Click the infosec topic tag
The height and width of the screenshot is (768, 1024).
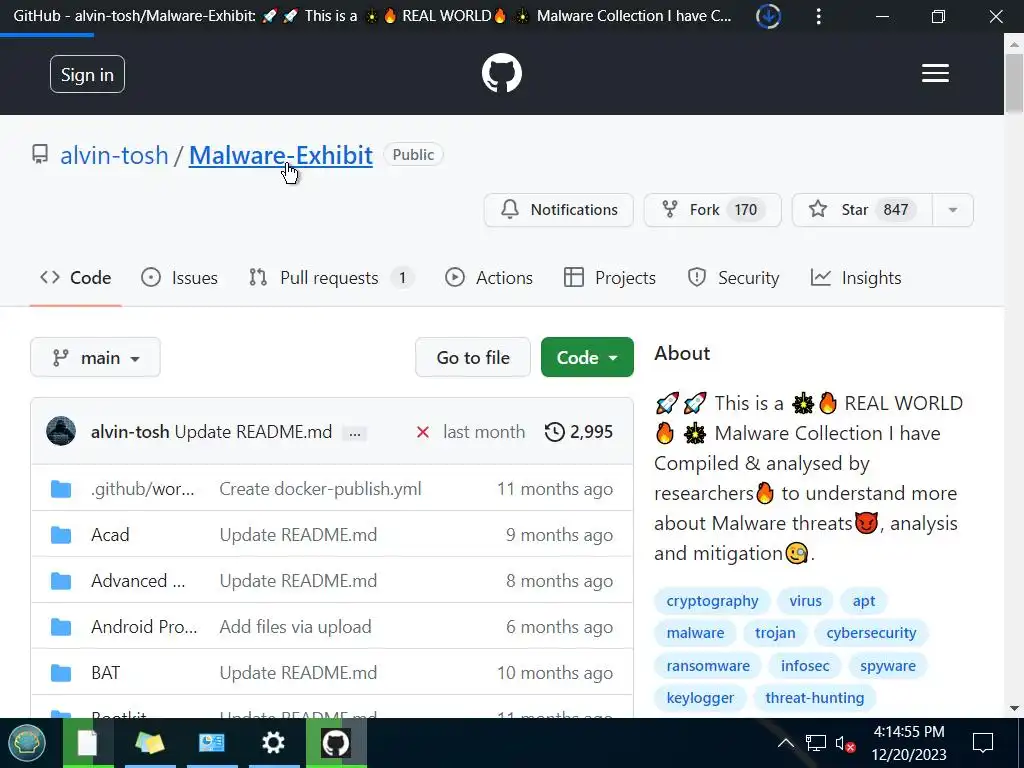[805, 665]
